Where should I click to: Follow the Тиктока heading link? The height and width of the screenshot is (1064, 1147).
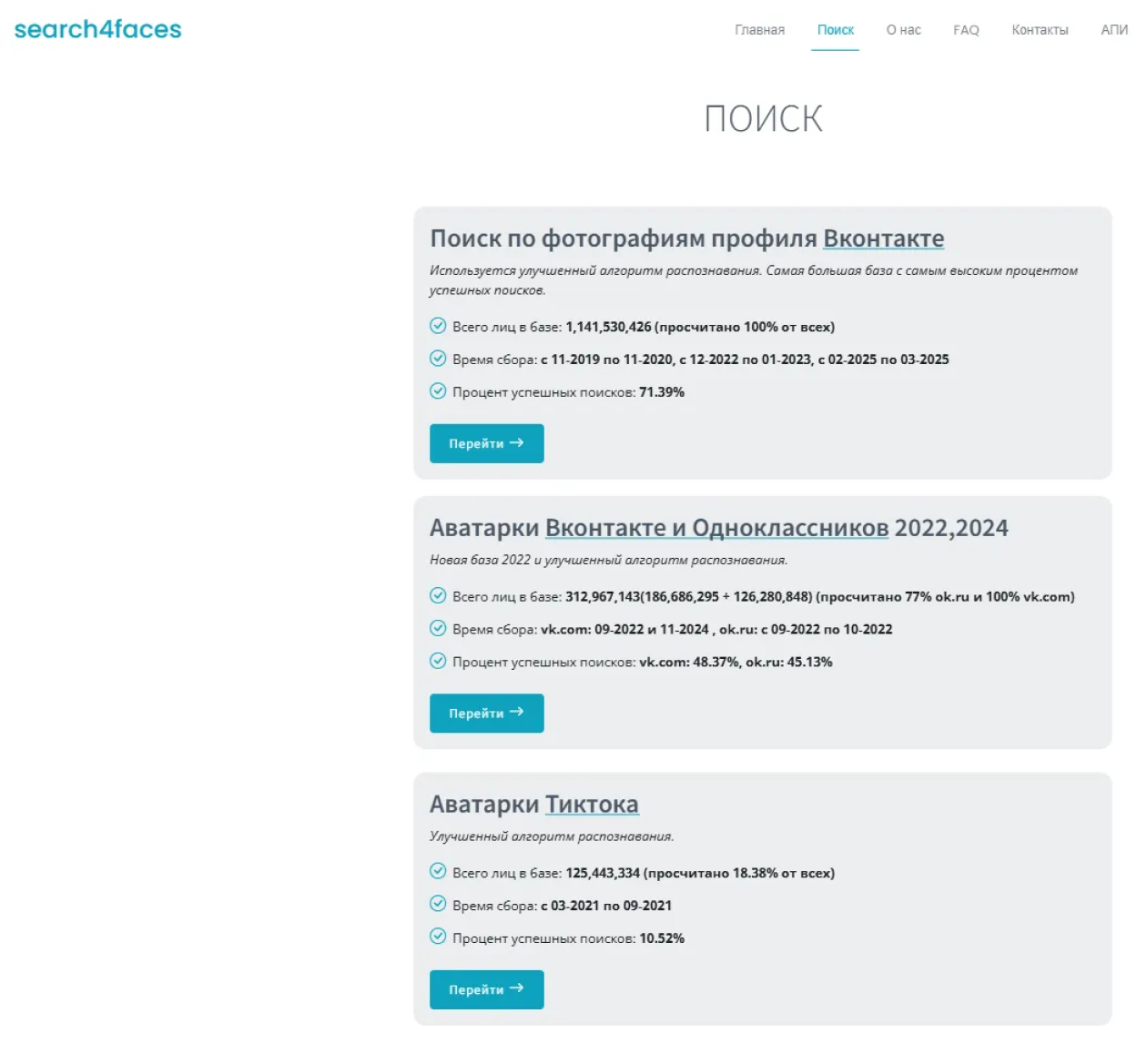(592, 805)
